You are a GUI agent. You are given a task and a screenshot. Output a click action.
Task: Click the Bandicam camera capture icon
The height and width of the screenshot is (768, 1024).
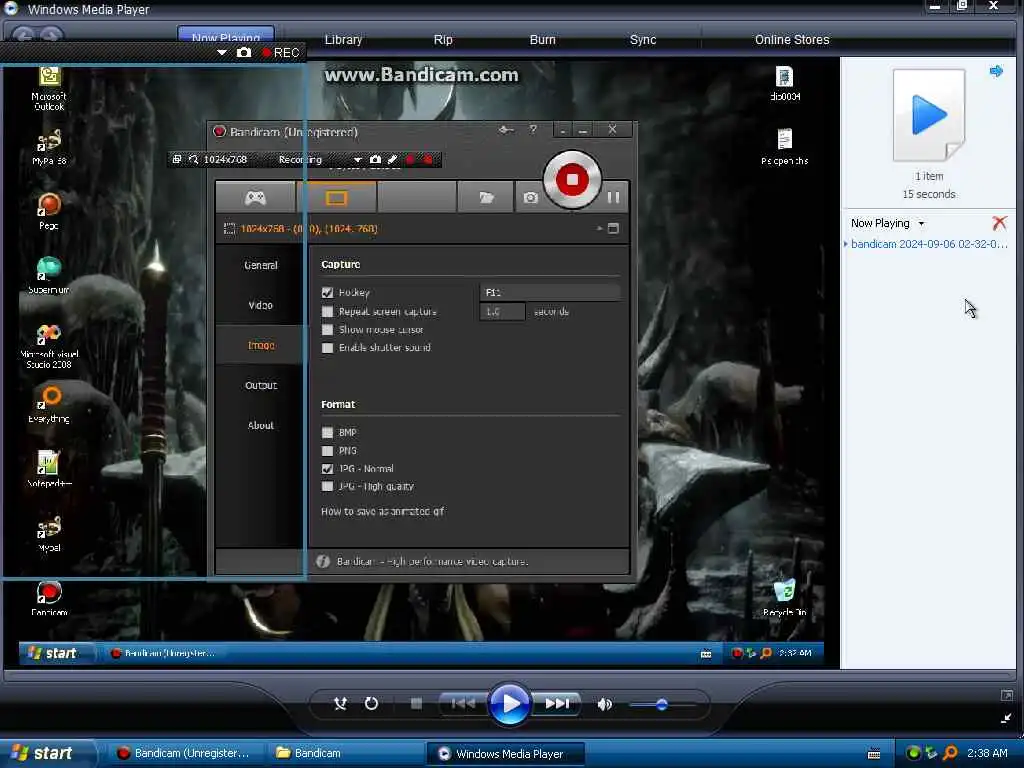point(530,197)
